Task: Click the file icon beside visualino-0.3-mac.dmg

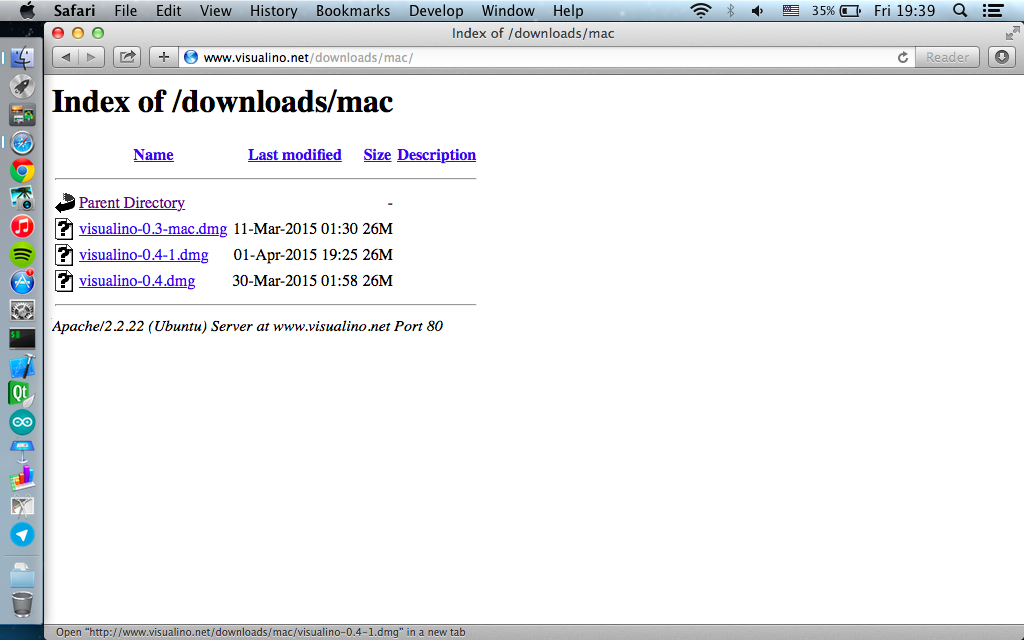Action: tap(64, 229)
